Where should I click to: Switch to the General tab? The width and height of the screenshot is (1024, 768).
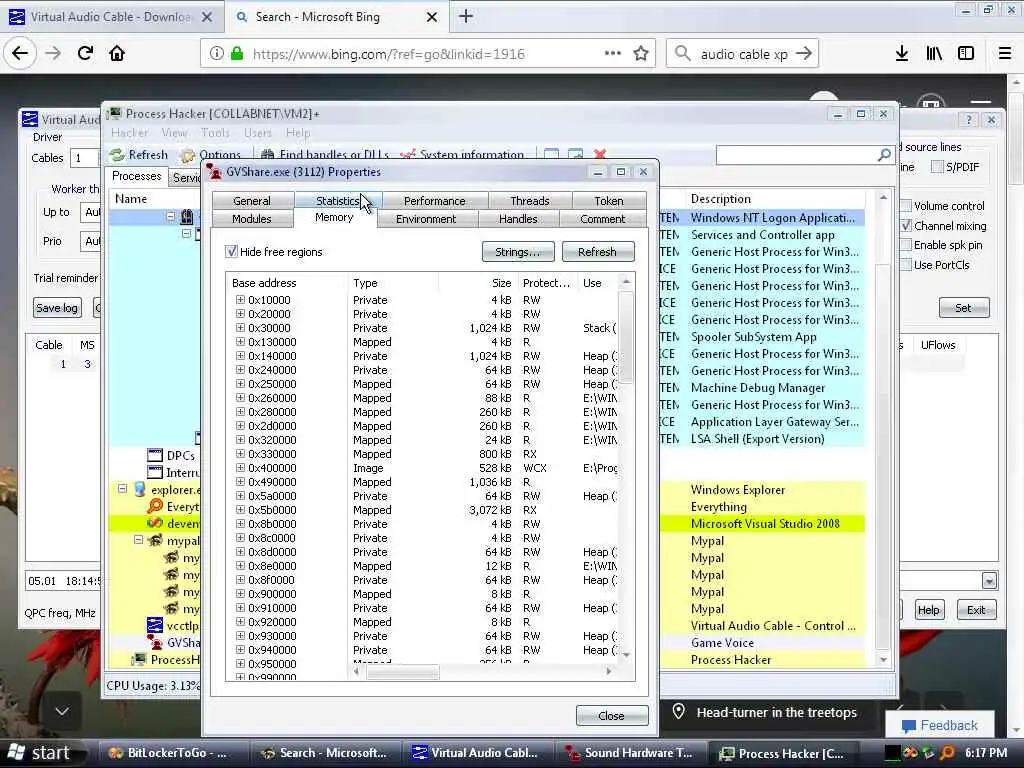pos(251,201)
